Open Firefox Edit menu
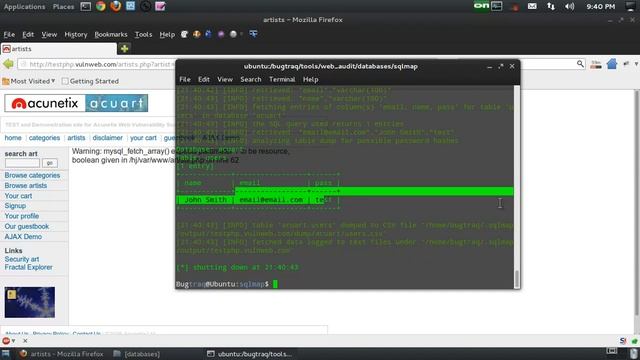Image resolution: width=640 pixels, height=360 pixels. coord(28,35)
